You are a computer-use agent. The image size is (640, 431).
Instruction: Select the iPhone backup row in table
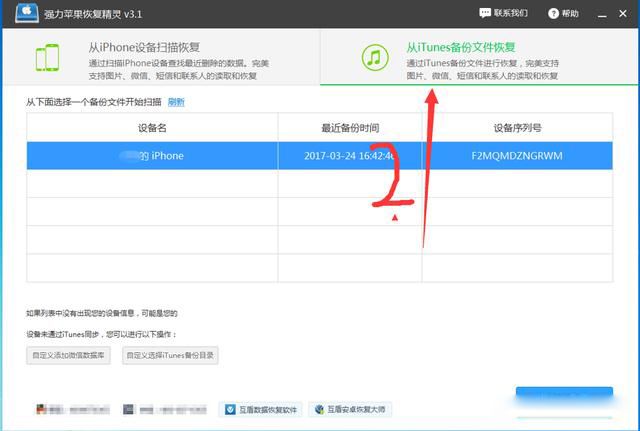(320, 156)
